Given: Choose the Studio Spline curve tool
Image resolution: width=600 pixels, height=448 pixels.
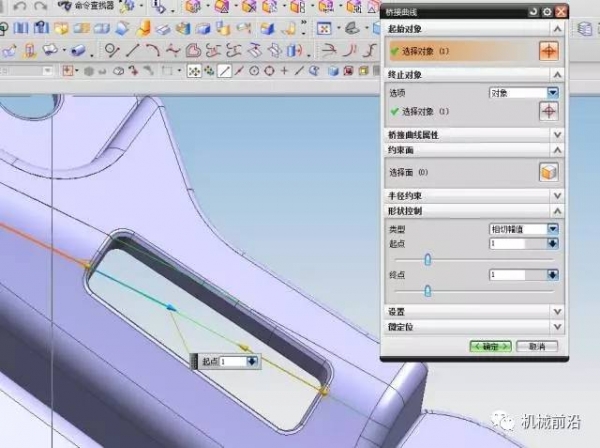Looking at the screenshot, I should (x=173, y=50).
